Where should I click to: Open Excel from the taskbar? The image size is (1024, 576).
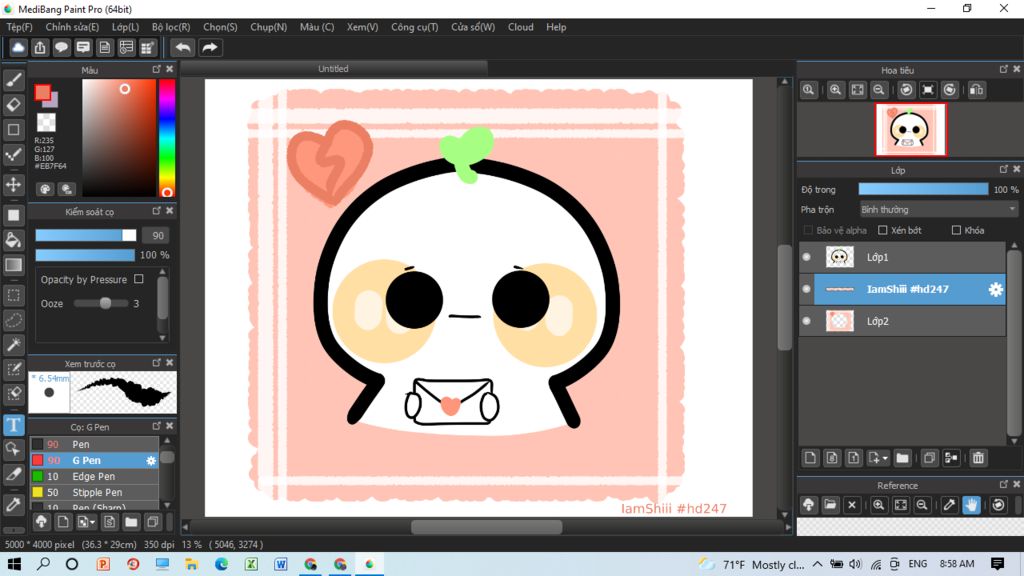[251, 564]
